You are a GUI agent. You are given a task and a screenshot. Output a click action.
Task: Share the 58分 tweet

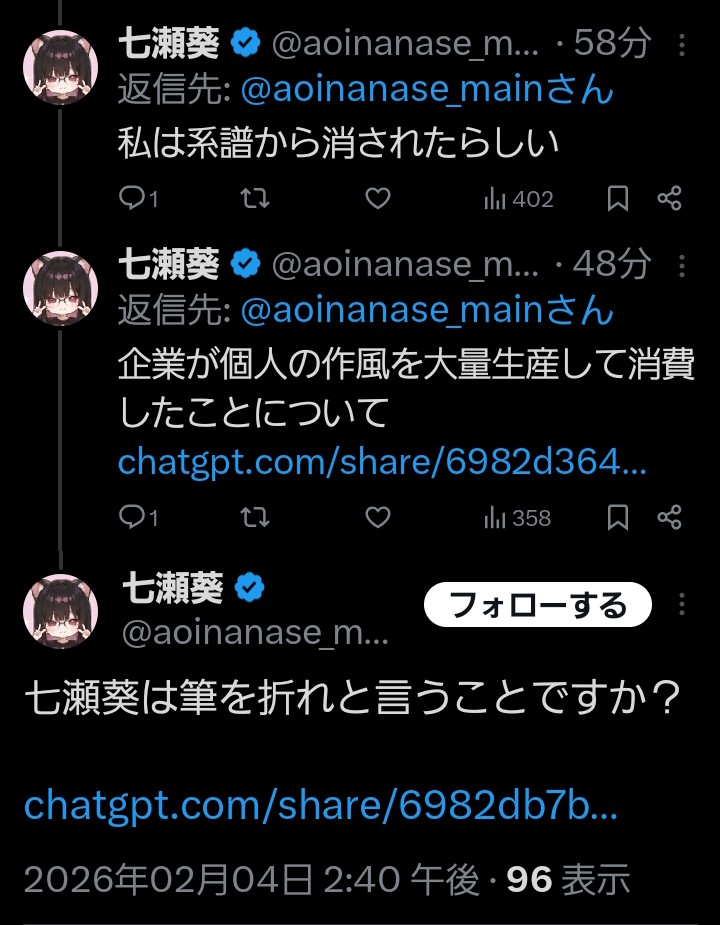(x=670, y=199)
